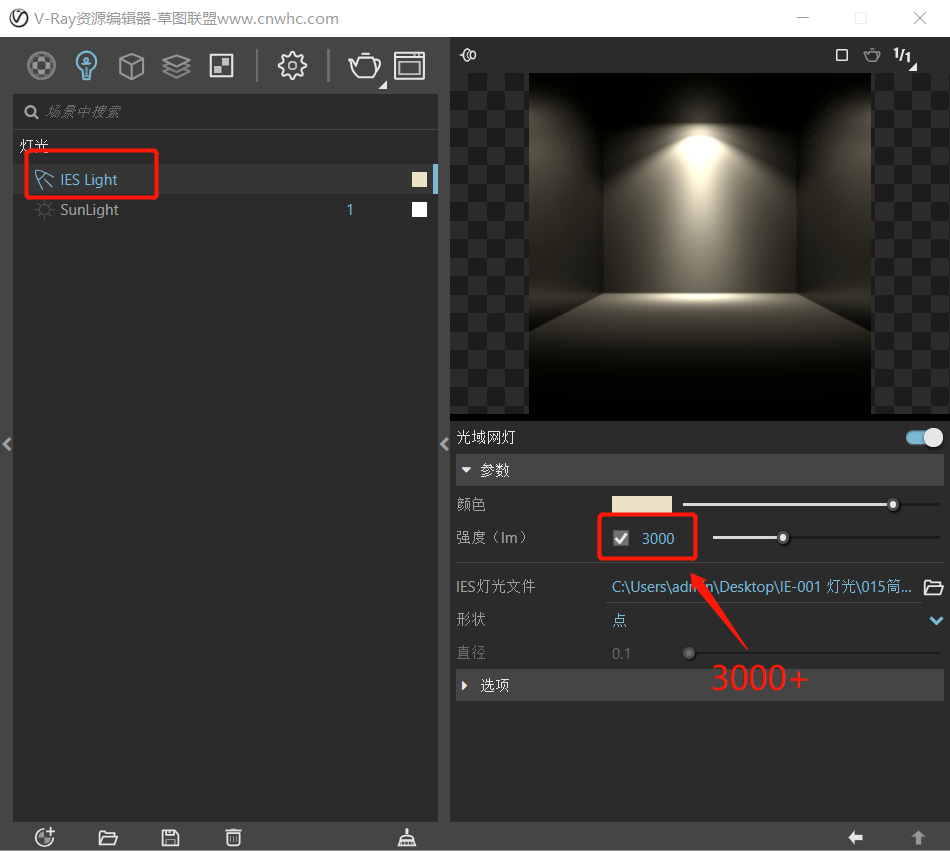Edit the intensity value 3000
Screen dimensions: 950x851
point(658,538)
